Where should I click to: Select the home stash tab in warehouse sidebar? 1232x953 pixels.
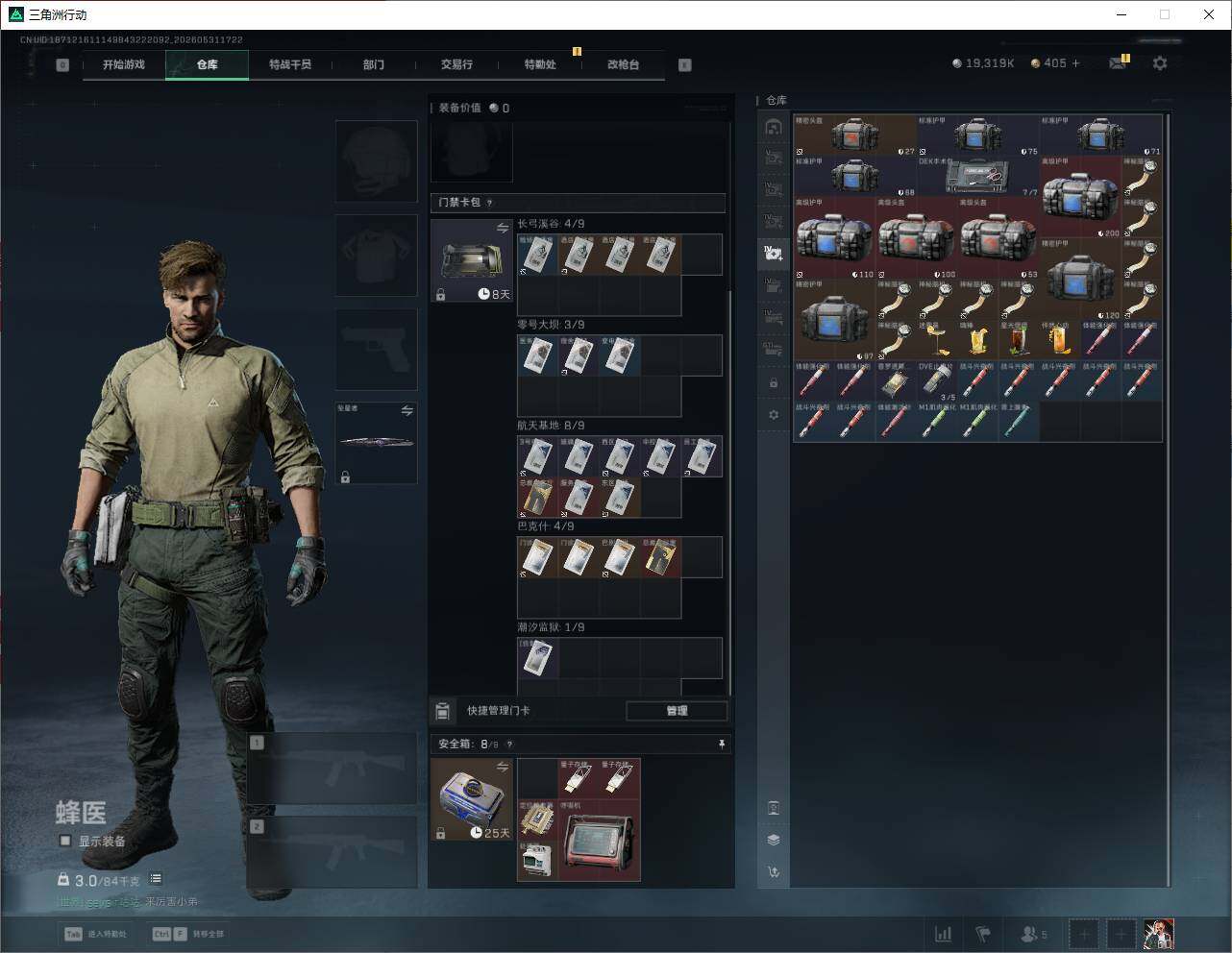[x=774, y=127]
